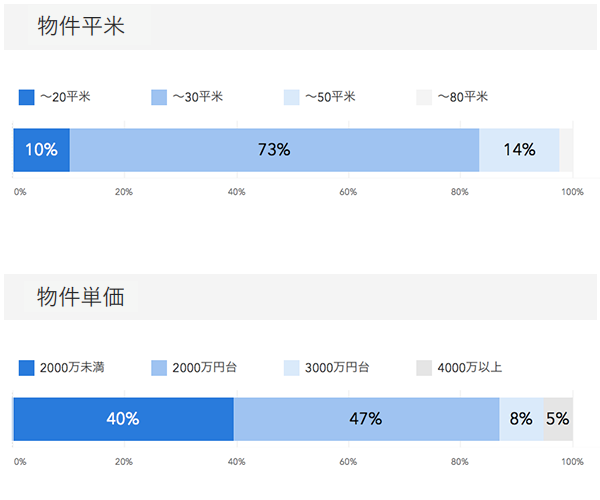
Task: Select the 40% bar segment in 物件単価
Action: [x=123, y=419]
